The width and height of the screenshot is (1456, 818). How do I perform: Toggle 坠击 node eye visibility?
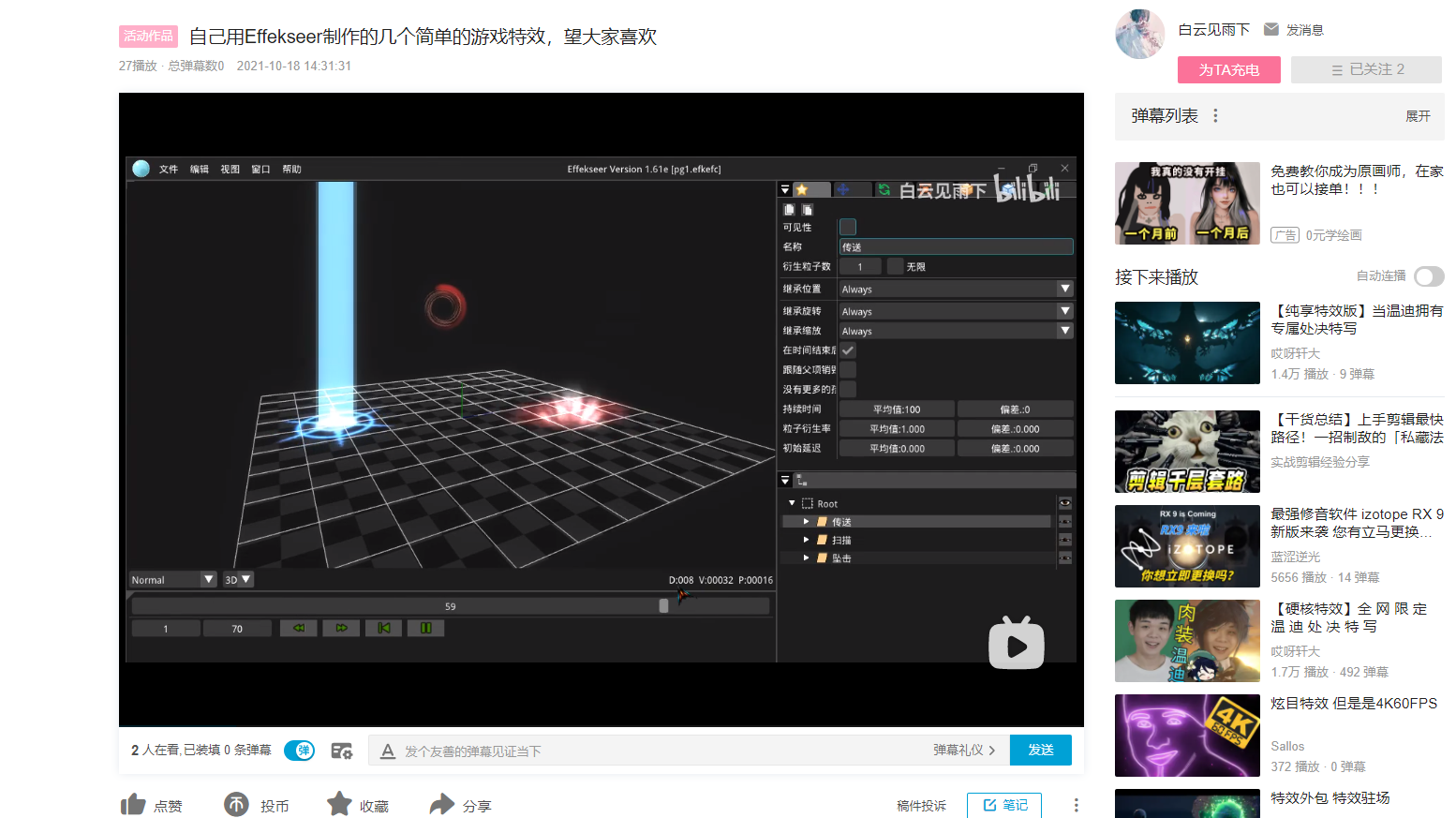coord(1065,558)
